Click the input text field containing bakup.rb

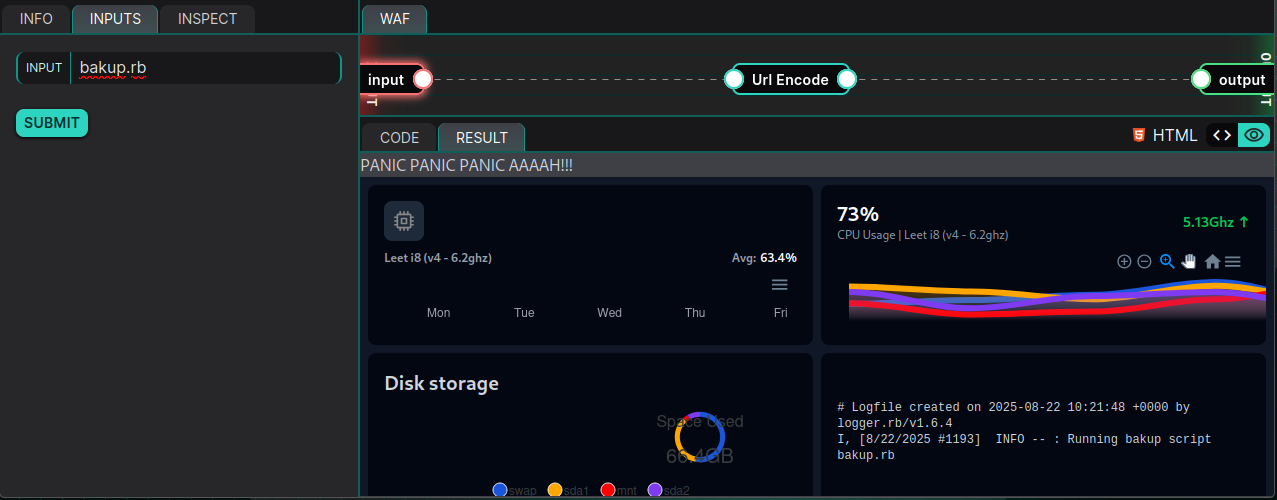(x=205, y=68)
